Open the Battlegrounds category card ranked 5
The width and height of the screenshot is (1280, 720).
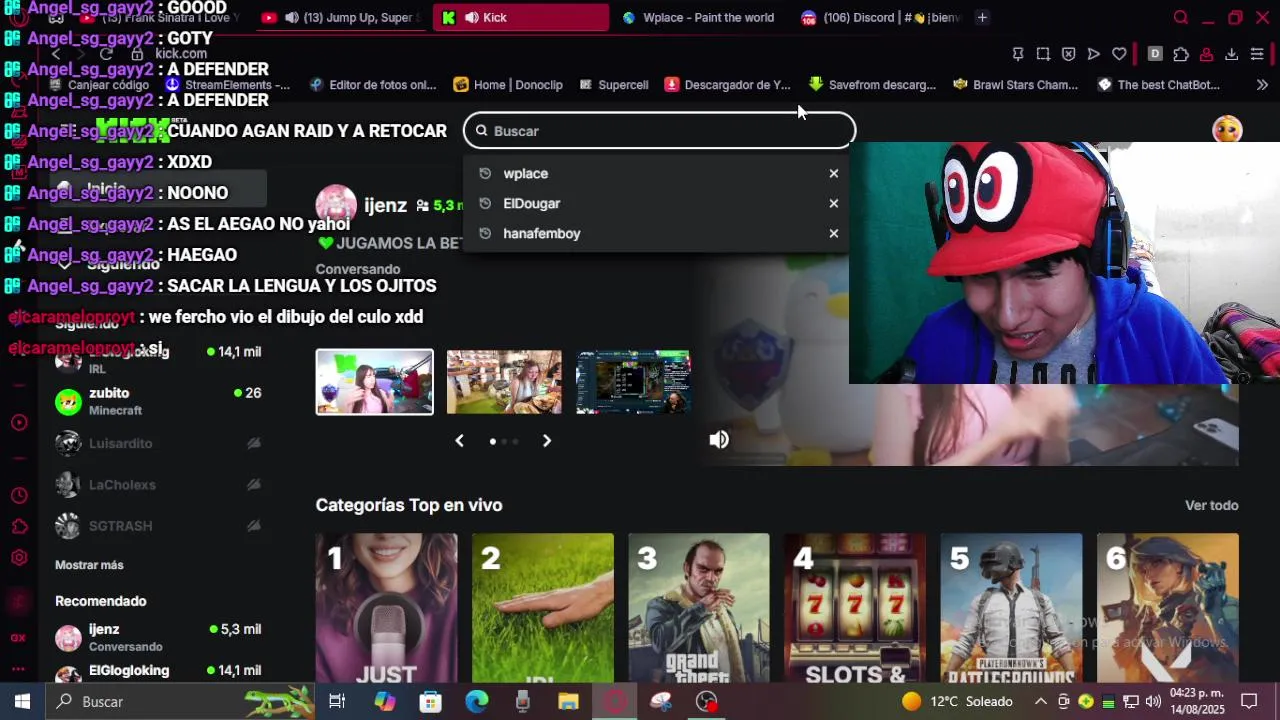tap(1011, 608)
